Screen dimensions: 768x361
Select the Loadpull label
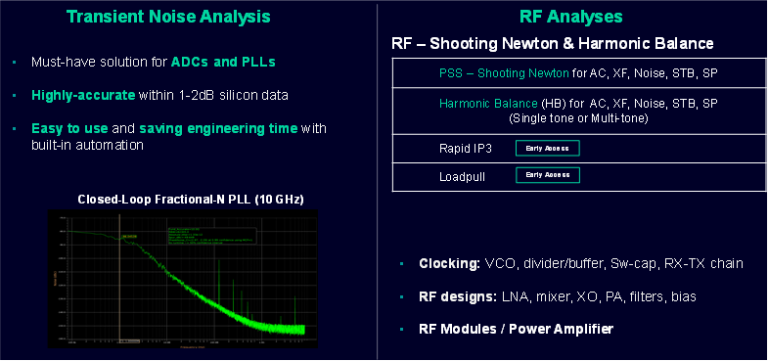click(462, 176)
